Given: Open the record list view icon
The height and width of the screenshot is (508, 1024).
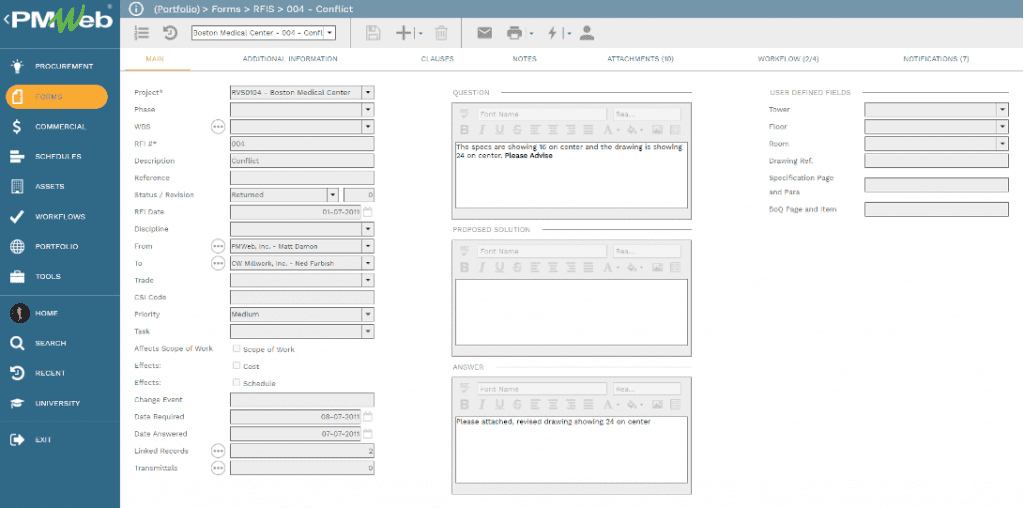Looking at the screenshot, I should tap(142, 33).
